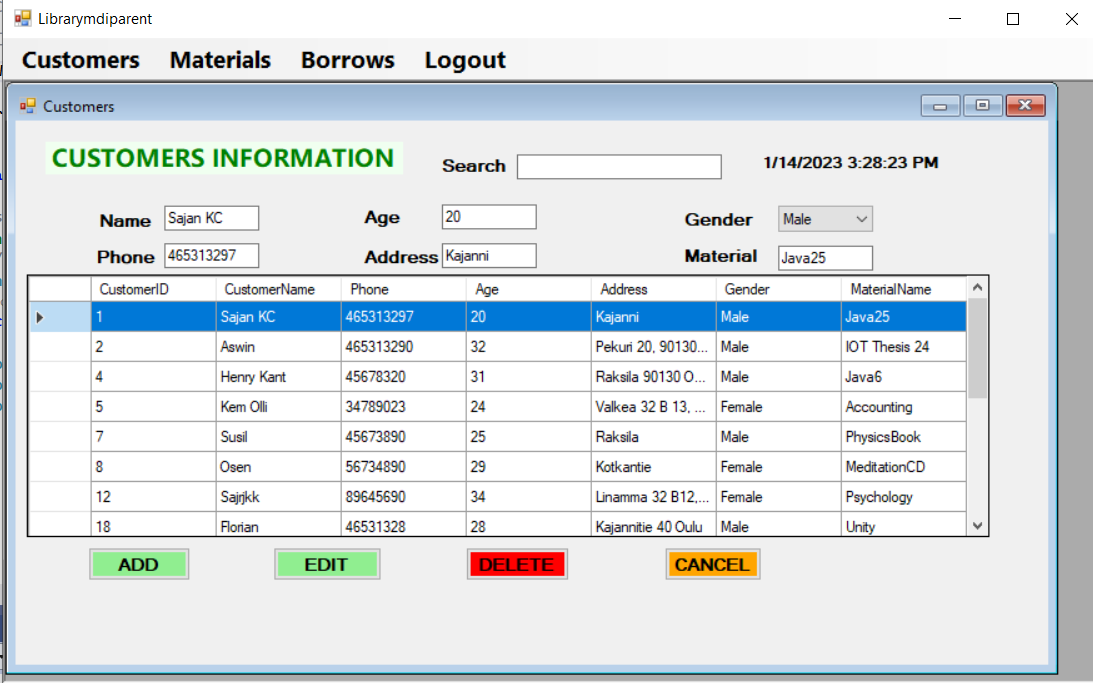The height and width of the screenshot is (683, 1093).
Task: Click the Material field with Java25
Action: 825,258
